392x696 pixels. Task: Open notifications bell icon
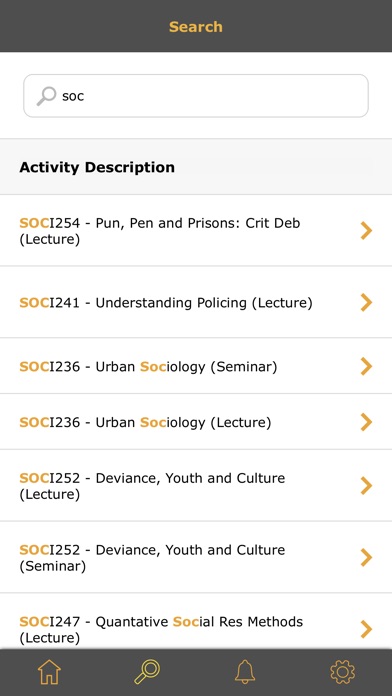245,672
